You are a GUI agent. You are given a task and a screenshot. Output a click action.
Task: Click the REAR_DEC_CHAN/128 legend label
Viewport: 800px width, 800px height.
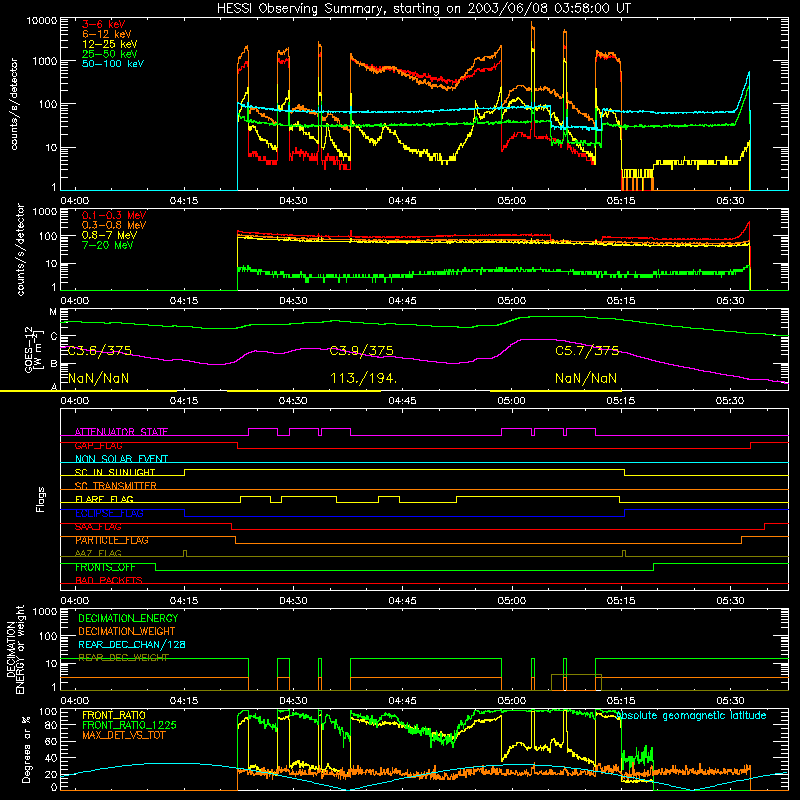point(132,645)
